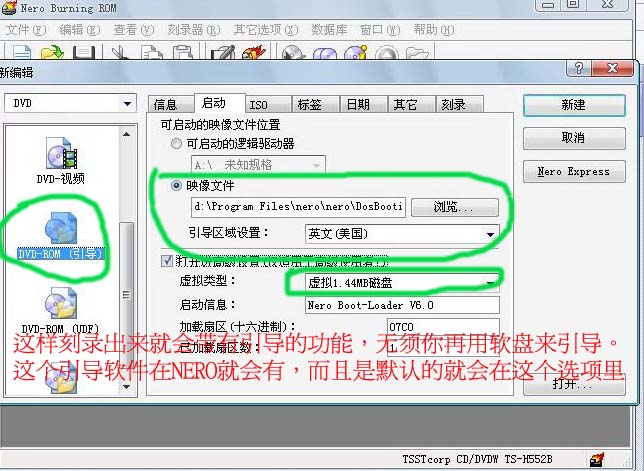
Task: Click the Nero Express button
Action: 574,171
